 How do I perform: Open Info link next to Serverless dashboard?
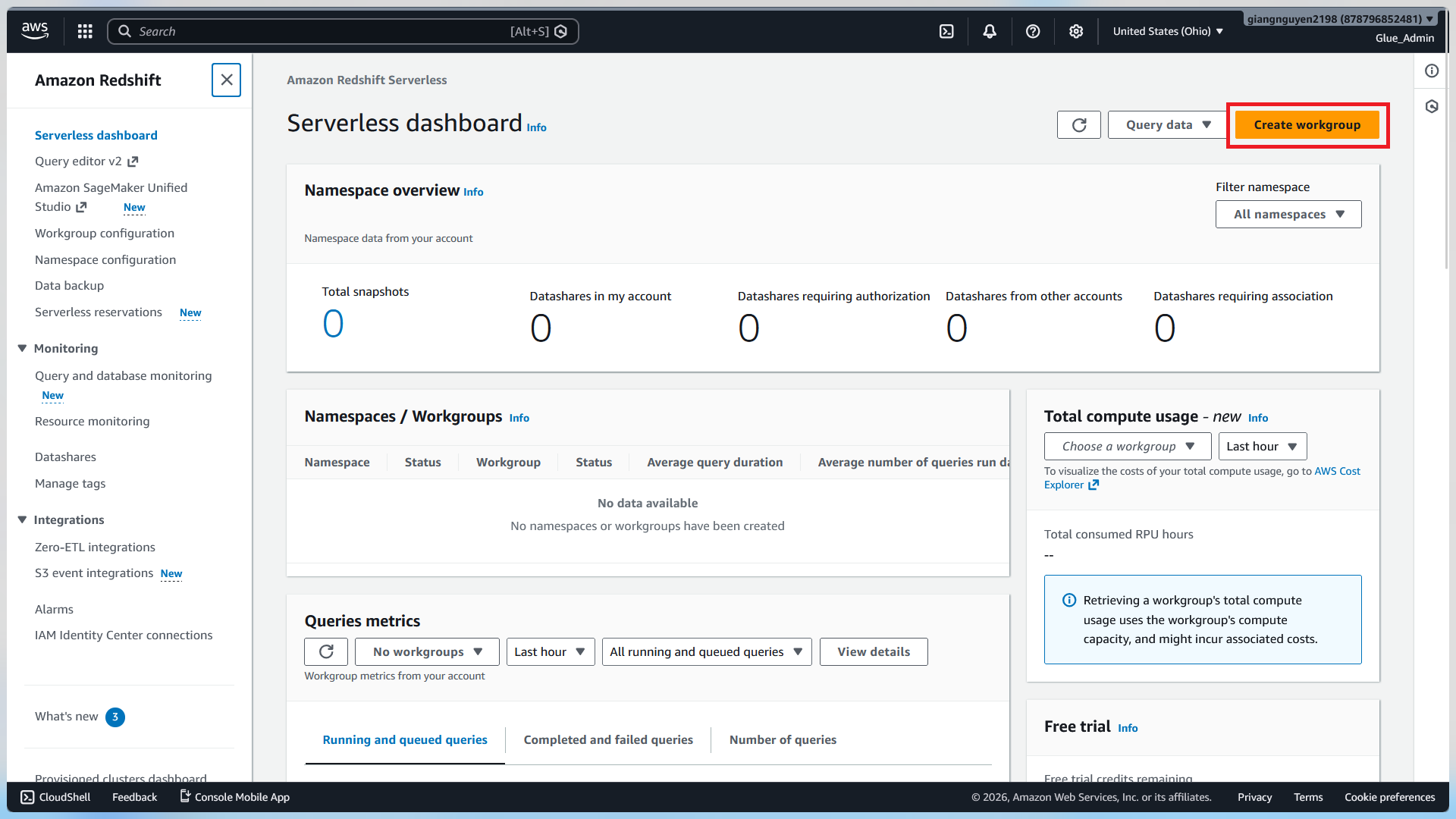click(536, 127)
